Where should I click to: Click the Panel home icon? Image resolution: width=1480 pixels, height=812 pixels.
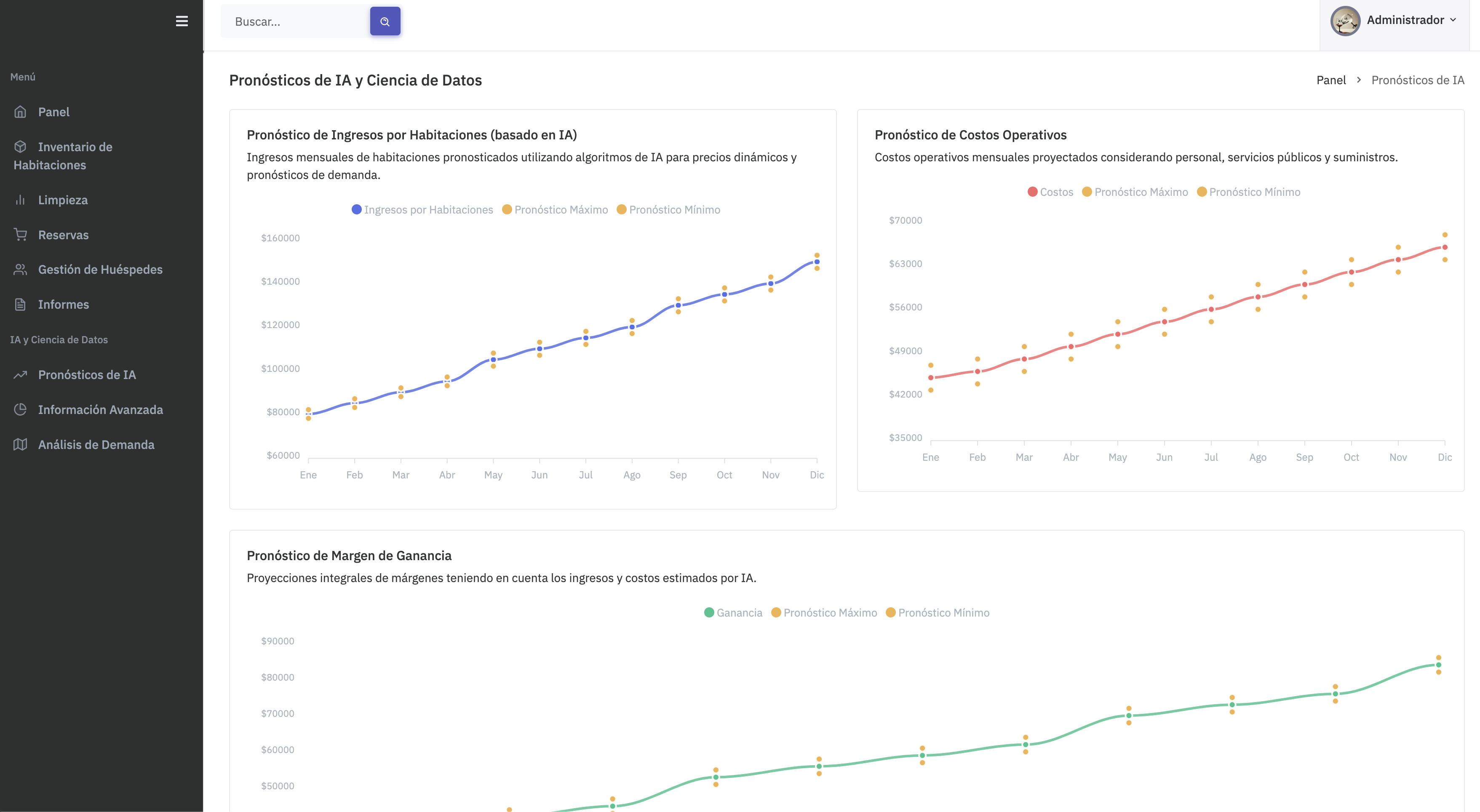(x=20, y=112)
